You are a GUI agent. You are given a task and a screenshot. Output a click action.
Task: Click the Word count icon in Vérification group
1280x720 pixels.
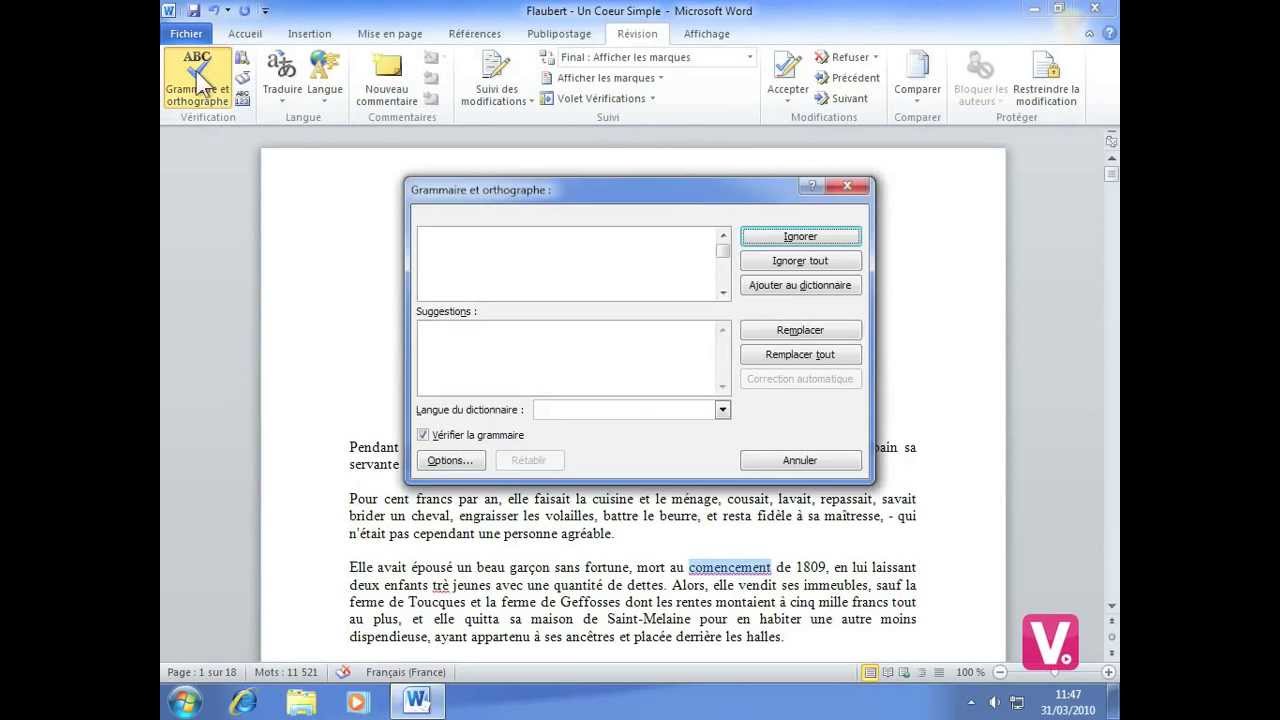point(243,99)
